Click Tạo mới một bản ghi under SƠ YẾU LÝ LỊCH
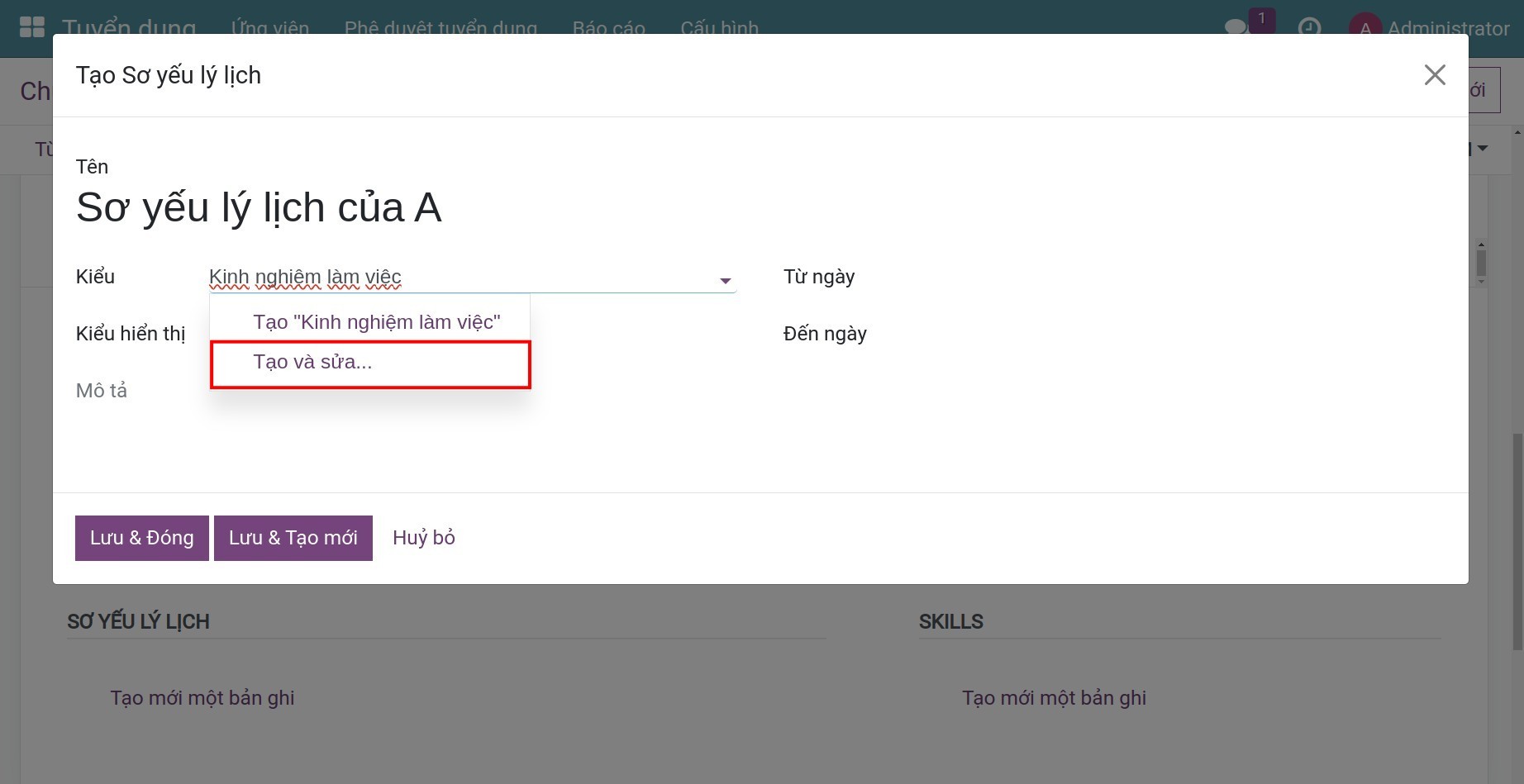The height and width of the screenshot is (784, 1524). 202,698
